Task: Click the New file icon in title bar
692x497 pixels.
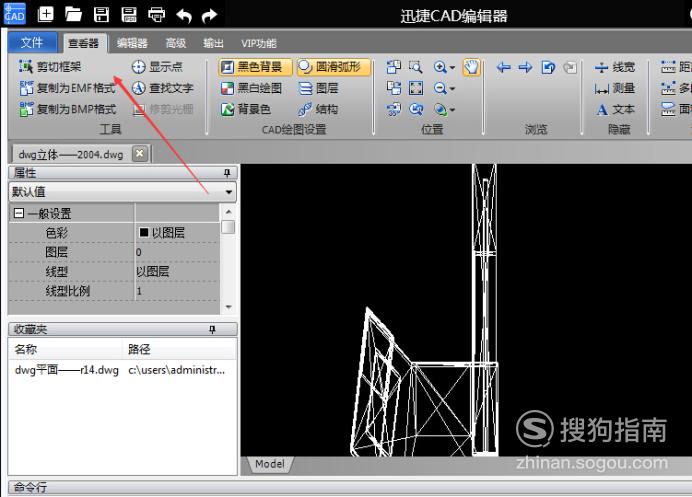Action: [x=45, y=14]
